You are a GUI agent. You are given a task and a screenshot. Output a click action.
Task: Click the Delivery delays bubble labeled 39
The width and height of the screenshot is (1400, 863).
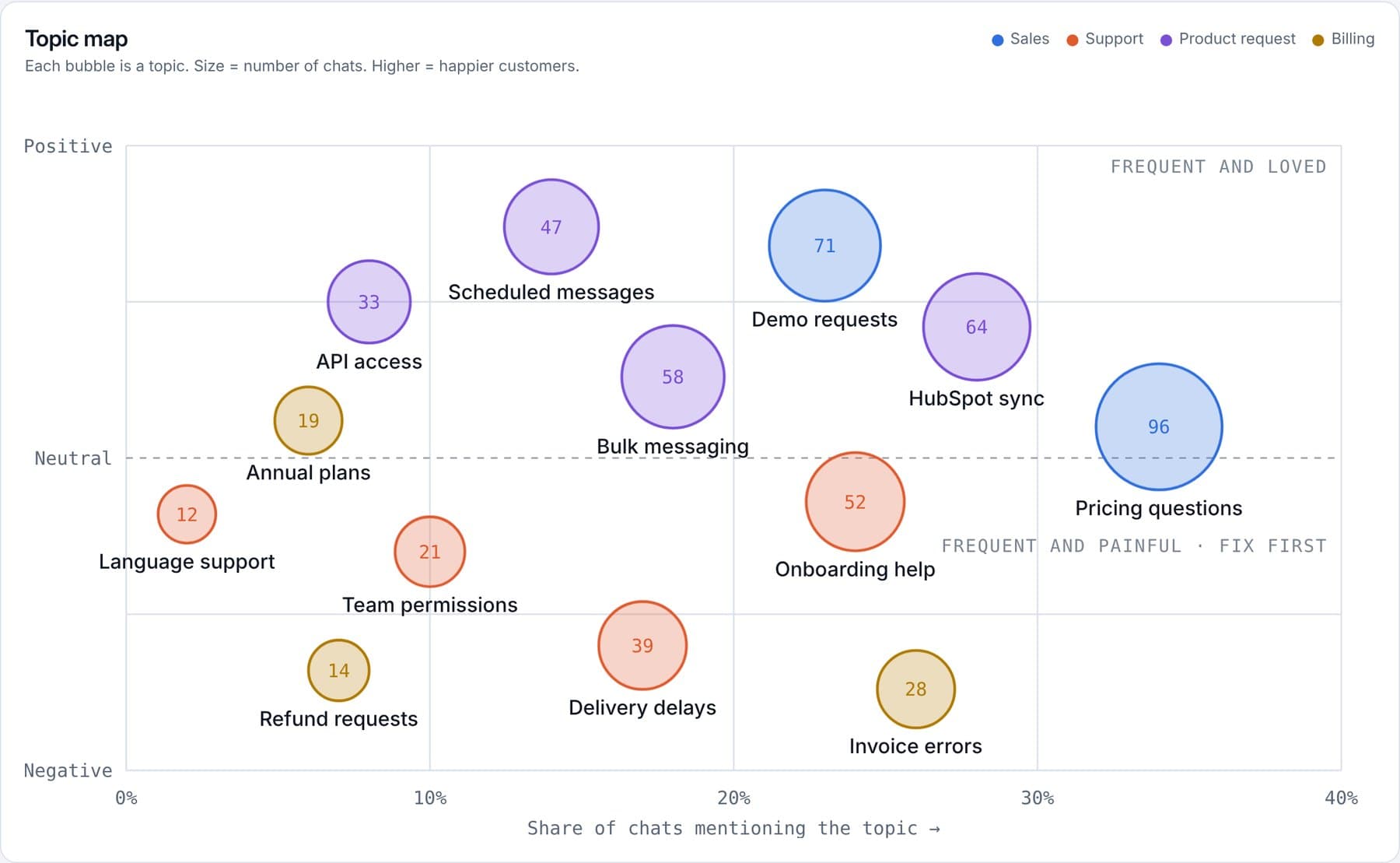(642, 645)
